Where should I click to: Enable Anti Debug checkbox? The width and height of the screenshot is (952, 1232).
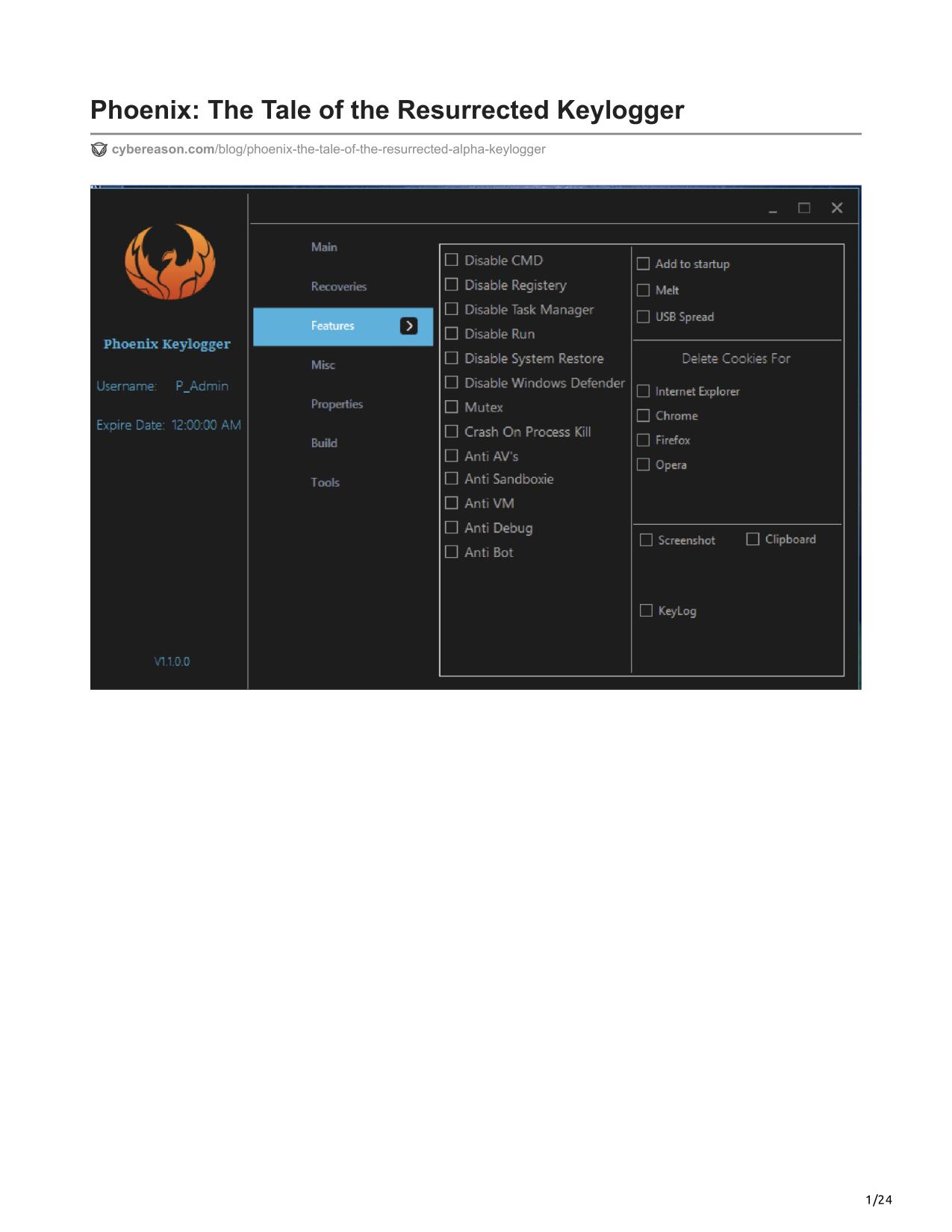(x=452, y=528)
